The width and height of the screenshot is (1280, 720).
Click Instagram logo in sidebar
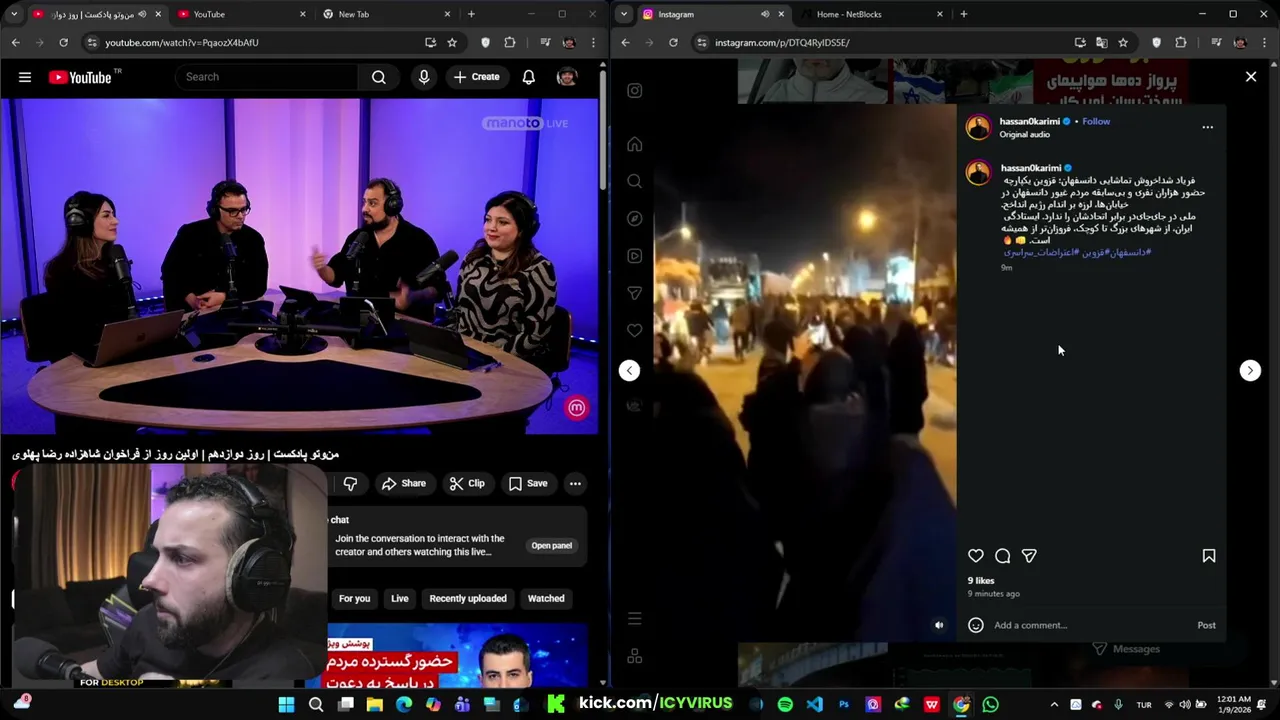[x=634, y=91]
